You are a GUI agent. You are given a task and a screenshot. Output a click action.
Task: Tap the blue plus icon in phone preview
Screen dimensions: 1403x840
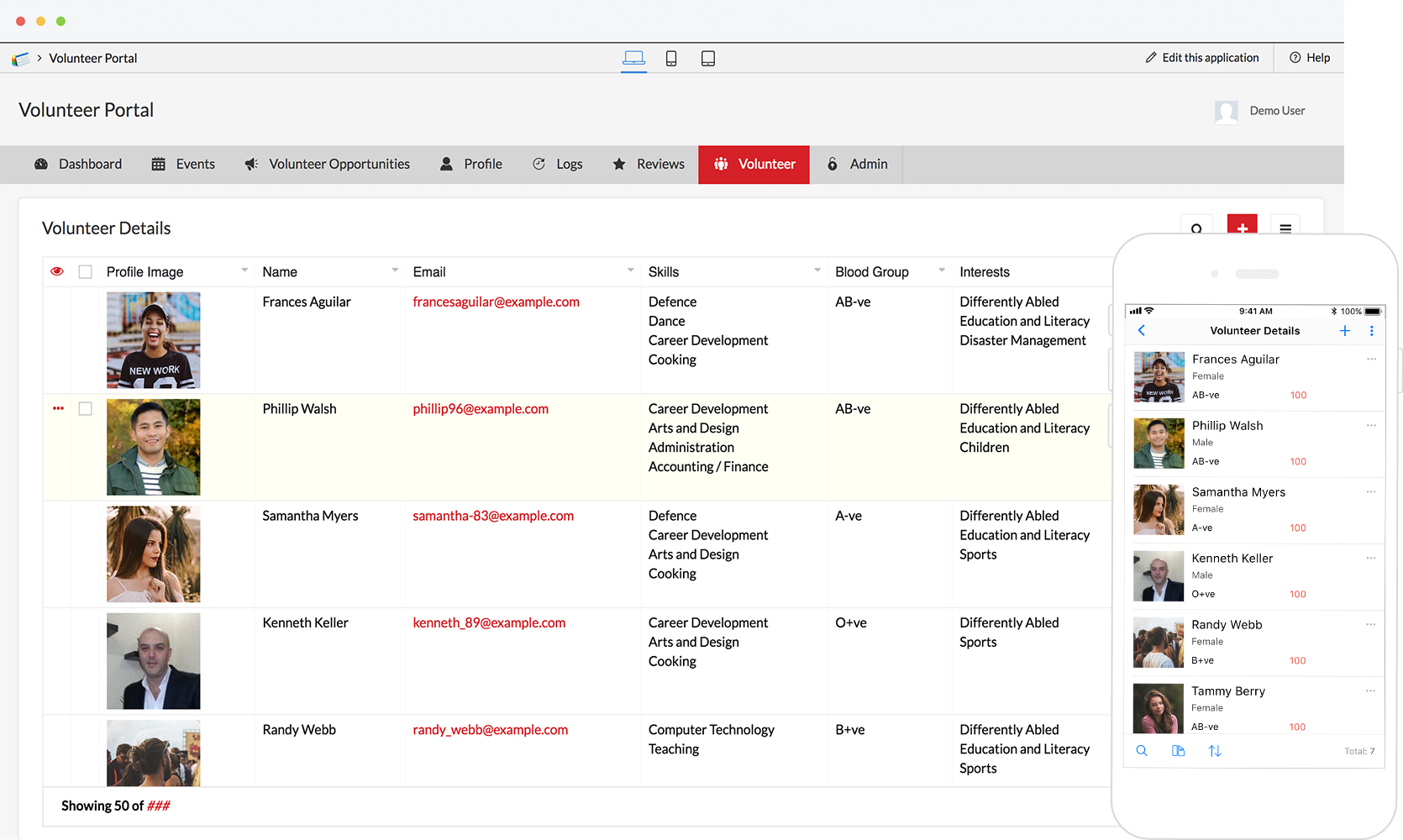click(1345, 331)
